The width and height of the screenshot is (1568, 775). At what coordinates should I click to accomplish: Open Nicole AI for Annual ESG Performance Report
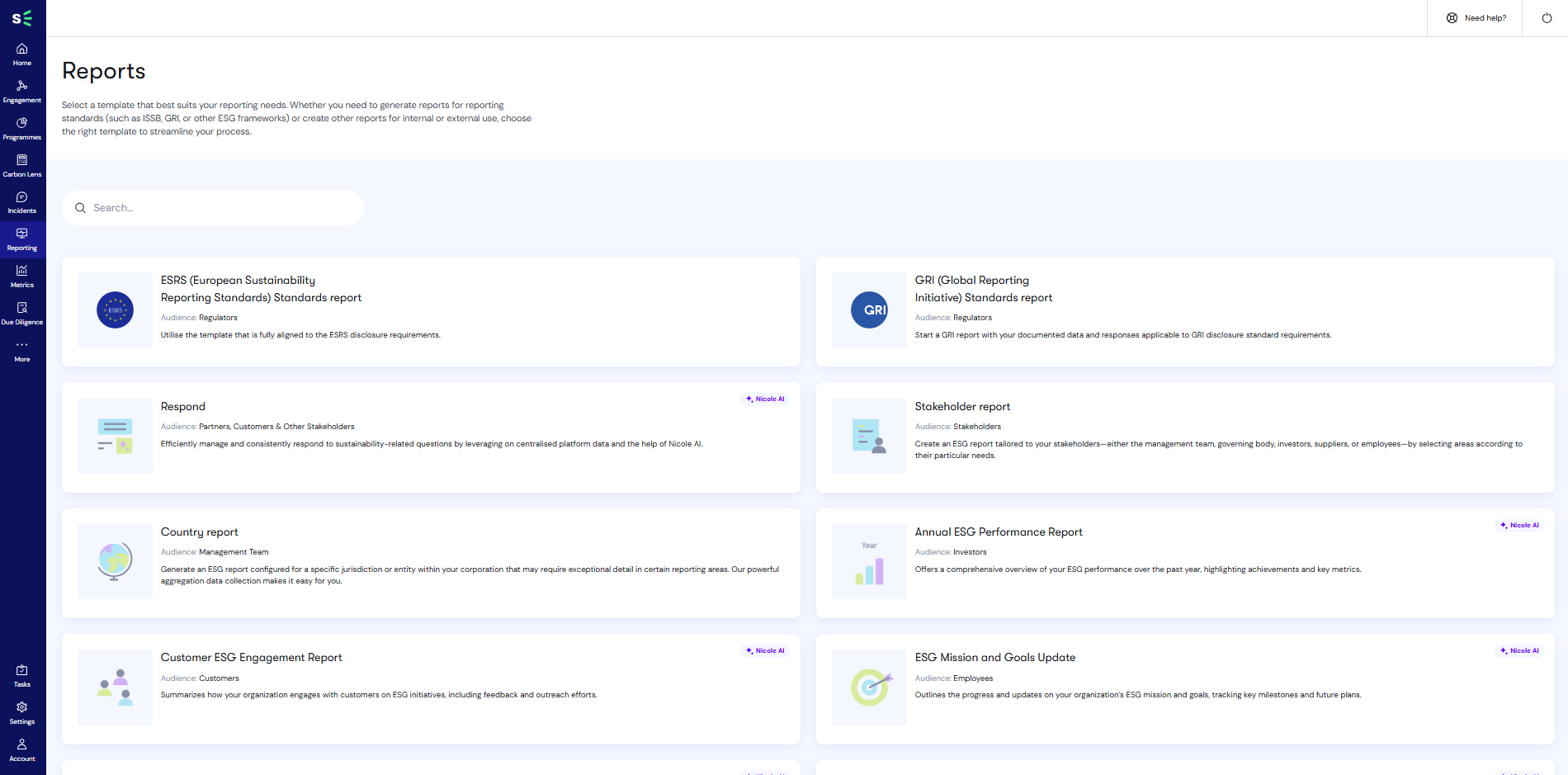1519,525
